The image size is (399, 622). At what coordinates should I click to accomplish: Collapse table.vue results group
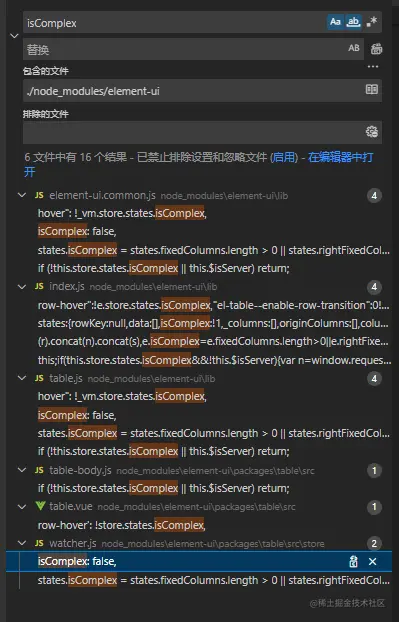pos(22,507)
